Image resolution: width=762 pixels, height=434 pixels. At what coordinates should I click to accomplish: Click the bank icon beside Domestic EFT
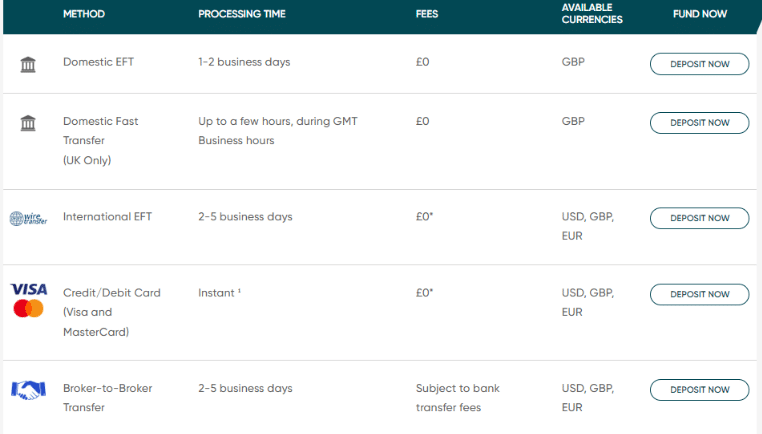point(28,64)
